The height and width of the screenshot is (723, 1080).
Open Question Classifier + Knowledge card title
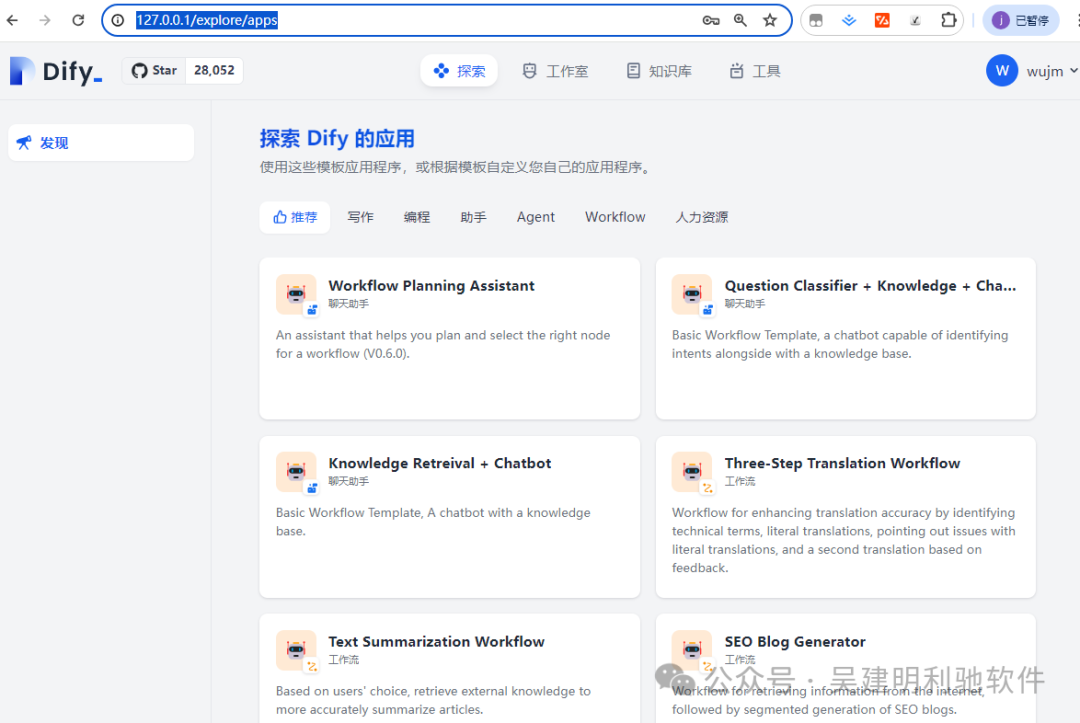click(x=870, y=286)
